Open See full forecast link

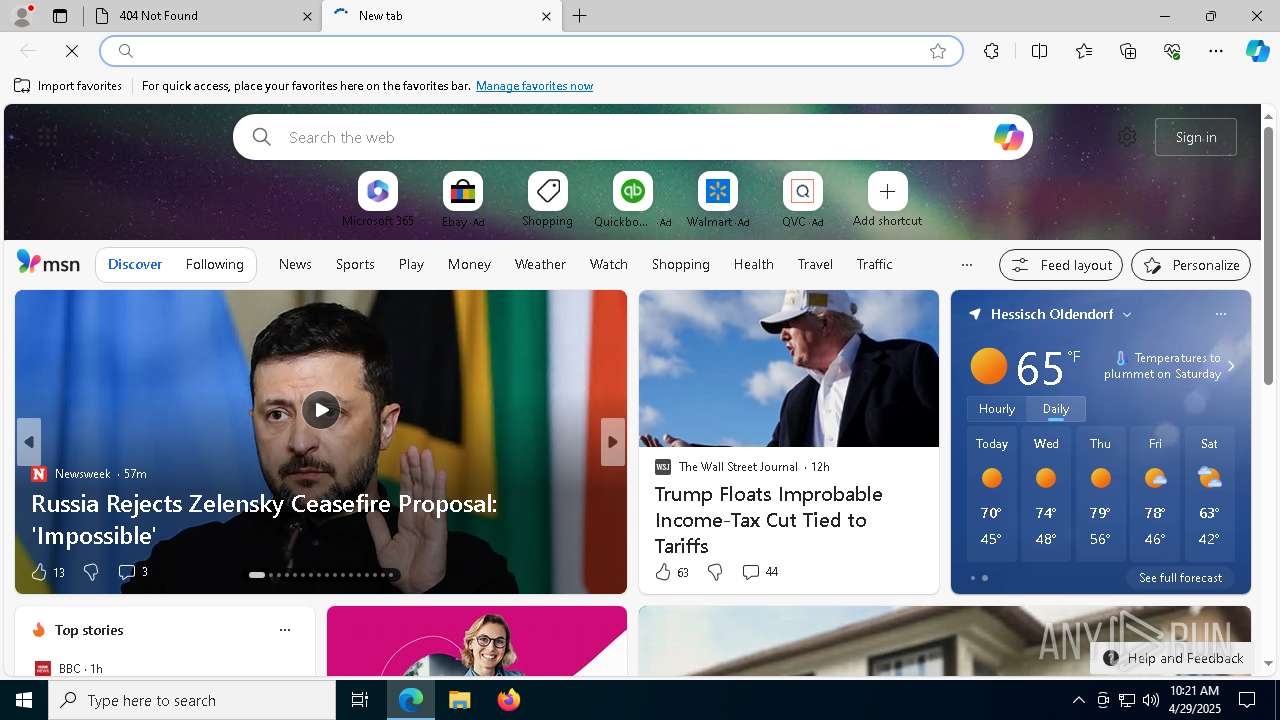pos(1180,578)
